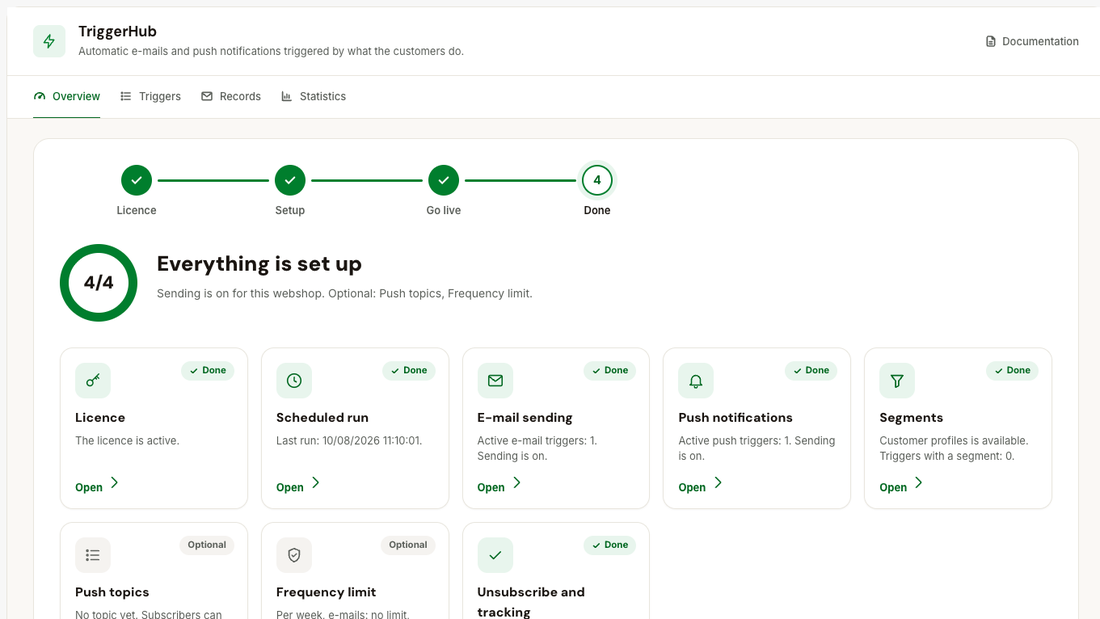This screenshot has height=619, width=1100.
Task: Click the chevron beside Open on Push notifications card
Action: 718,483
